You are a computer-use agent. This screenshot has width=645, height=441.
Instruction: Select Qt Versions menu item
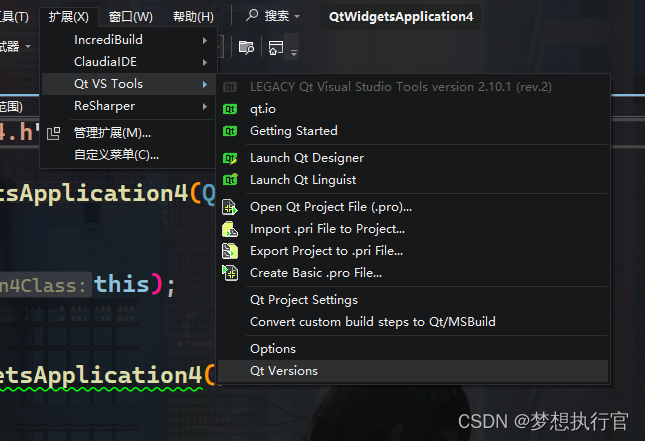(413, 371)
